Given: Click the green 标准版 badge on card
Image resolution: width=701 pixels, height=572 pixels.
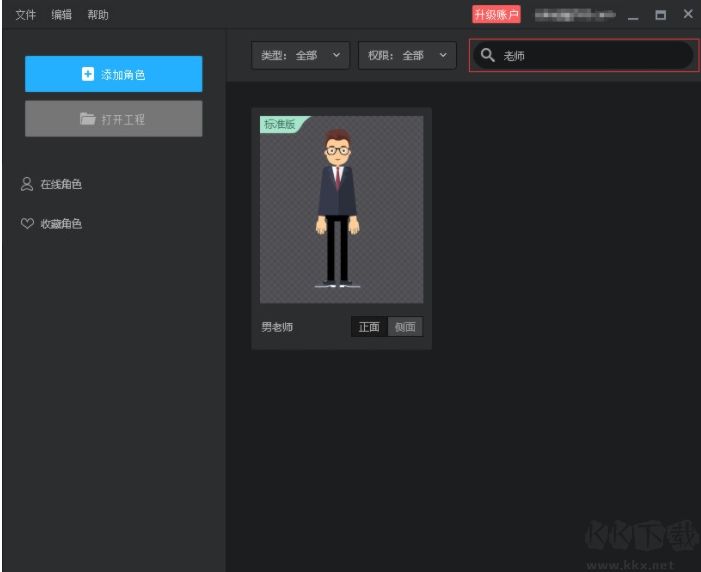Looking at the screenshot, I should pyautogui.click(x=281, y=125).
